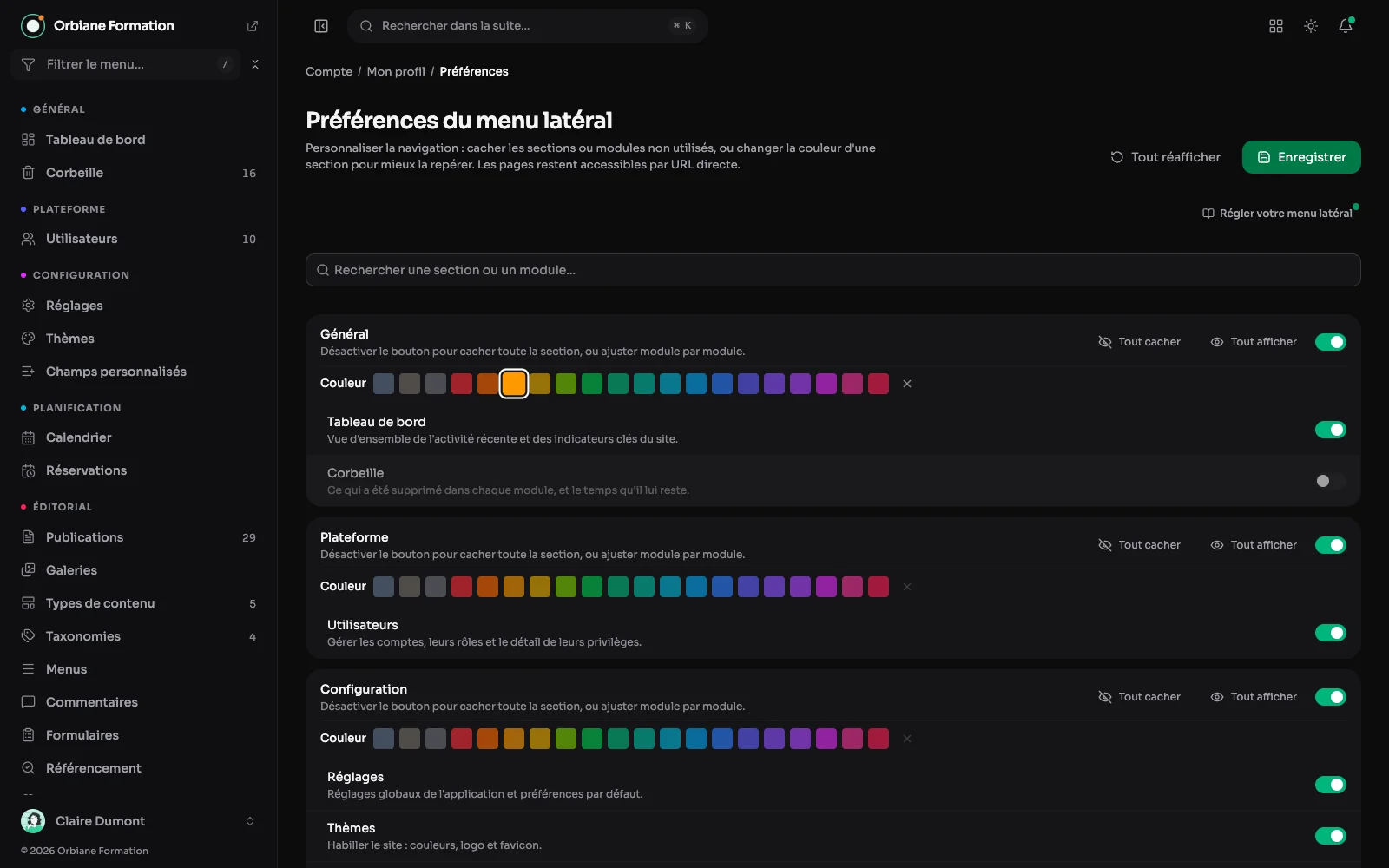Go to Compte breadcrumb
The width and height of the screenshot is (1389, 868).
point(329,71)
